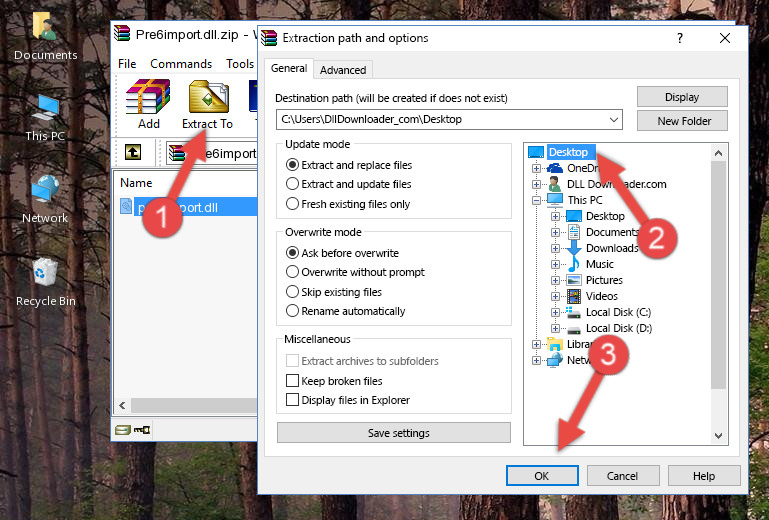The width and height of the screenshot is (769, 520).
Task: Click the Save settings button
Action: click(394, 433)
